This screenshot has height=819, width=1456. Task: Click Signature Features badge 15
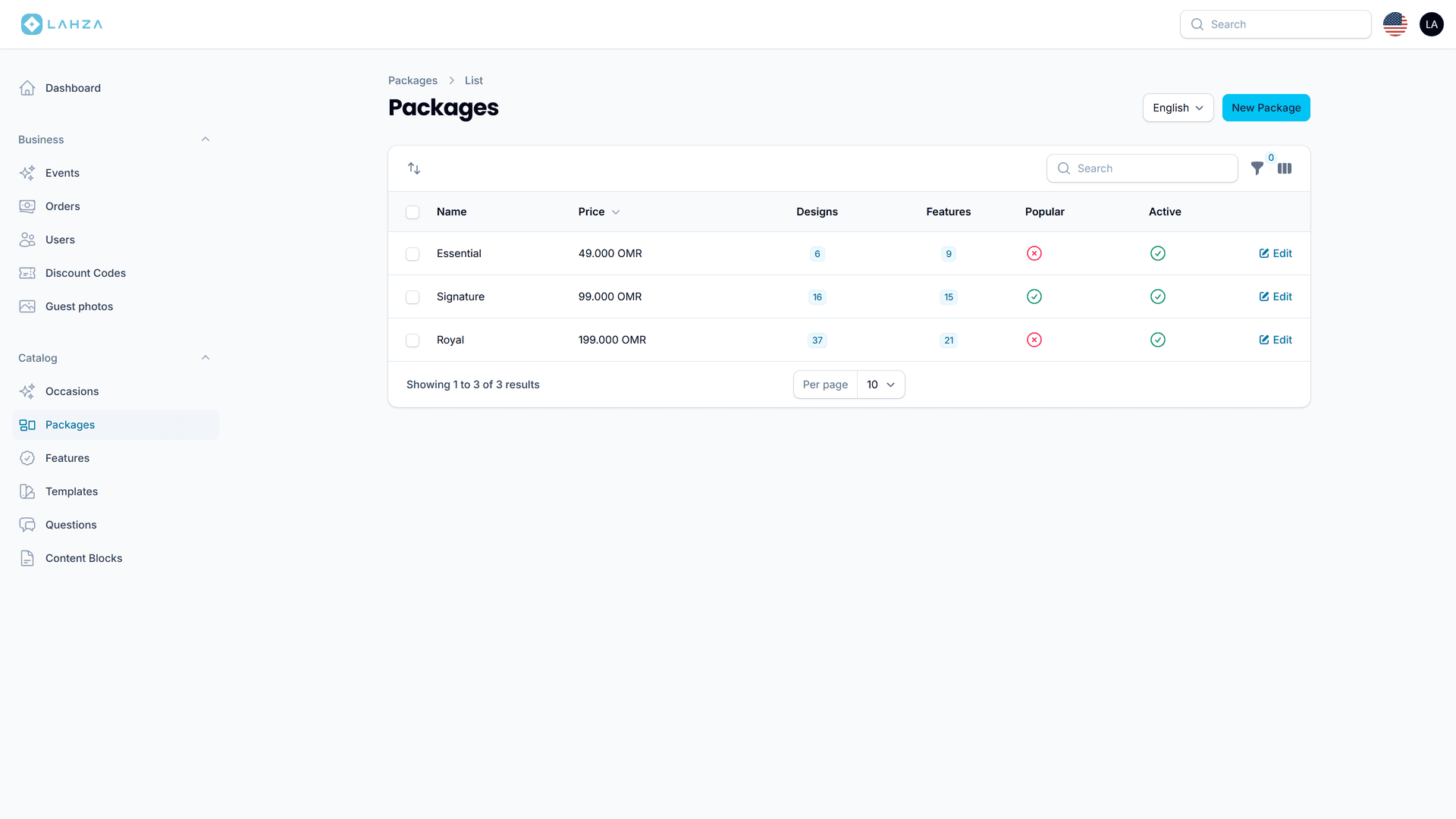[948, 297]
